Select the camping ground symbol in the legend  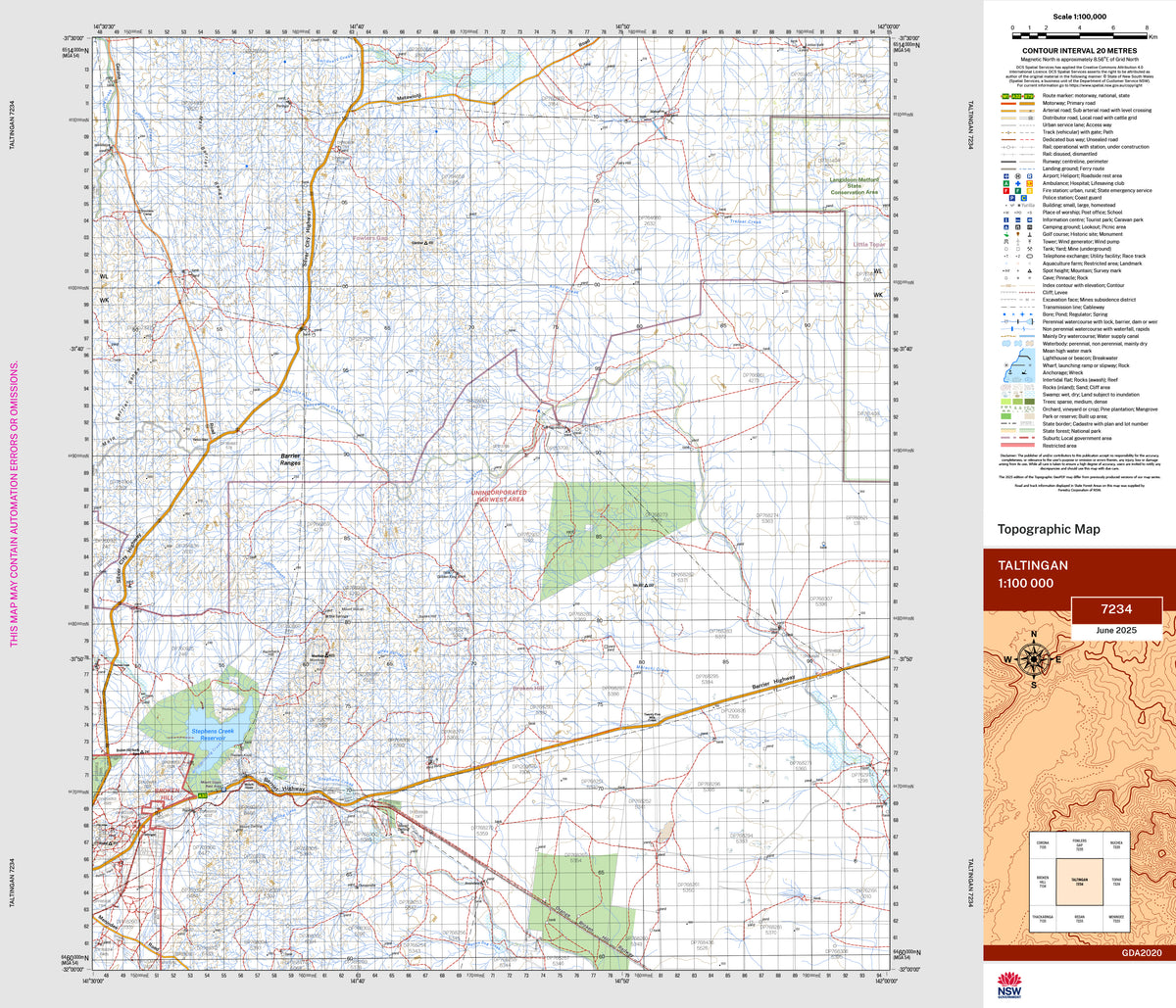tap(1006, 227)
